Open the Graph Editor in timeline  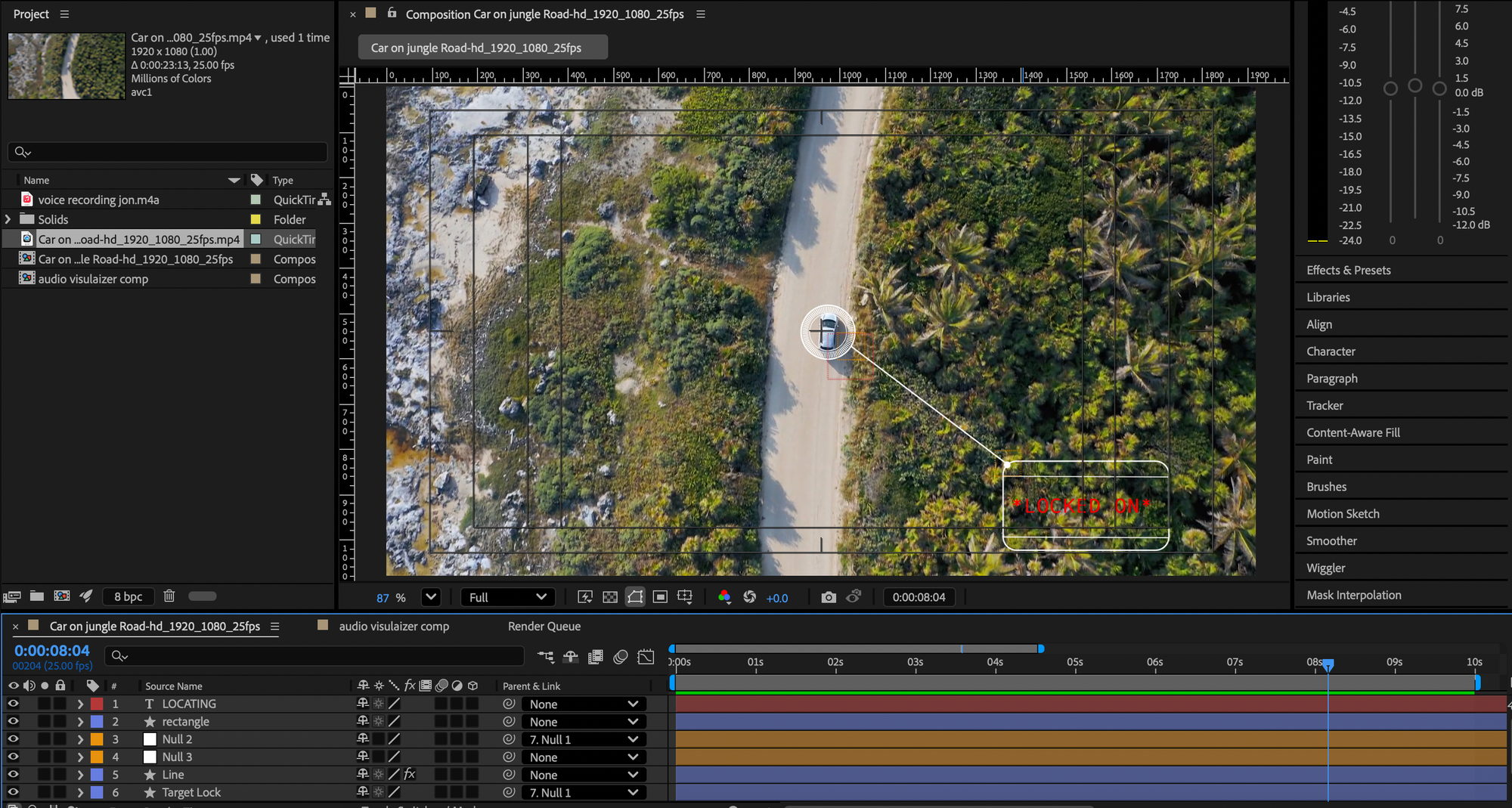click(646, 657)
